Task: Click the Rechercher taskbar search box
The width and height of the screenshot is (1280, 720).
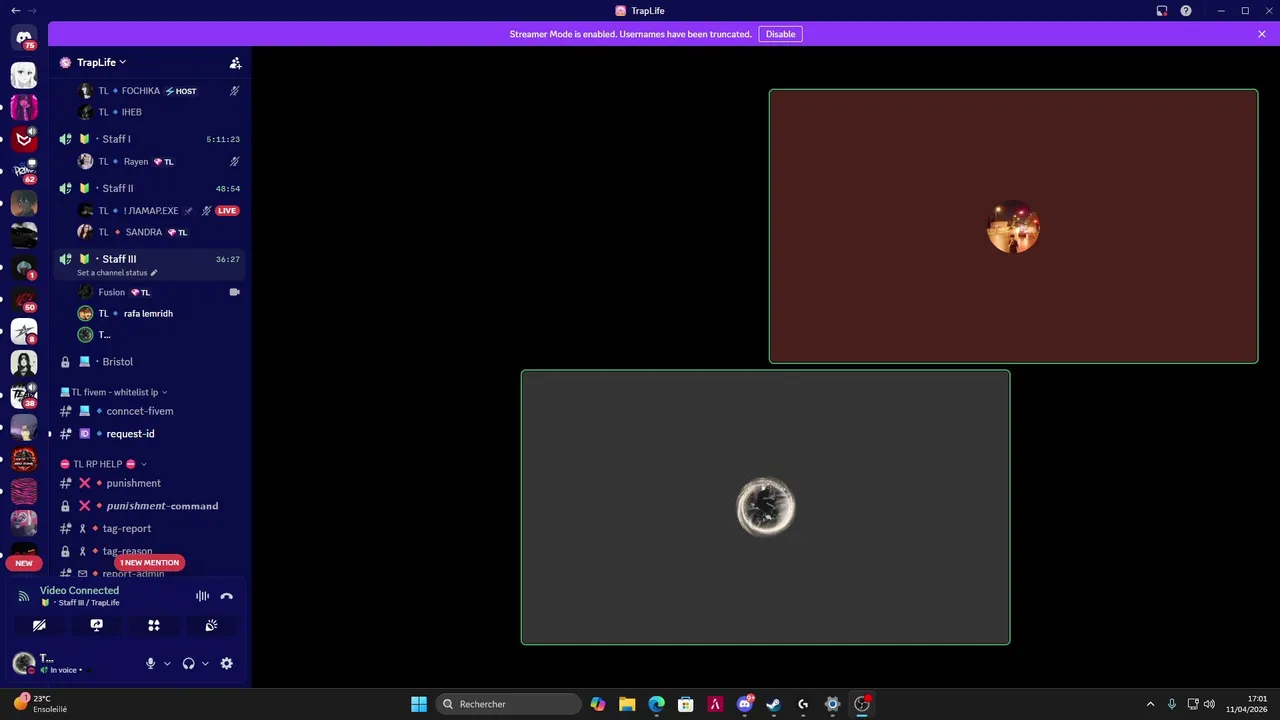Action: coord(508,704)
